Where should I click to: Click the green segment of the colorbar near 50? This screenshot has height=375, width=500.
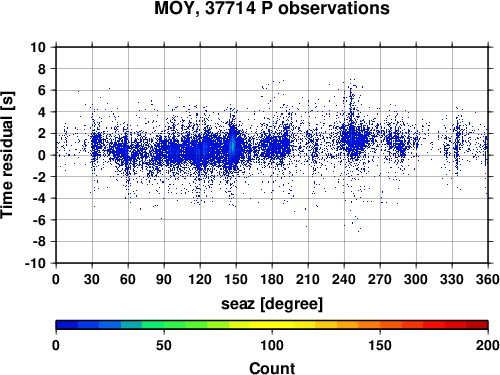pos(164,325)
